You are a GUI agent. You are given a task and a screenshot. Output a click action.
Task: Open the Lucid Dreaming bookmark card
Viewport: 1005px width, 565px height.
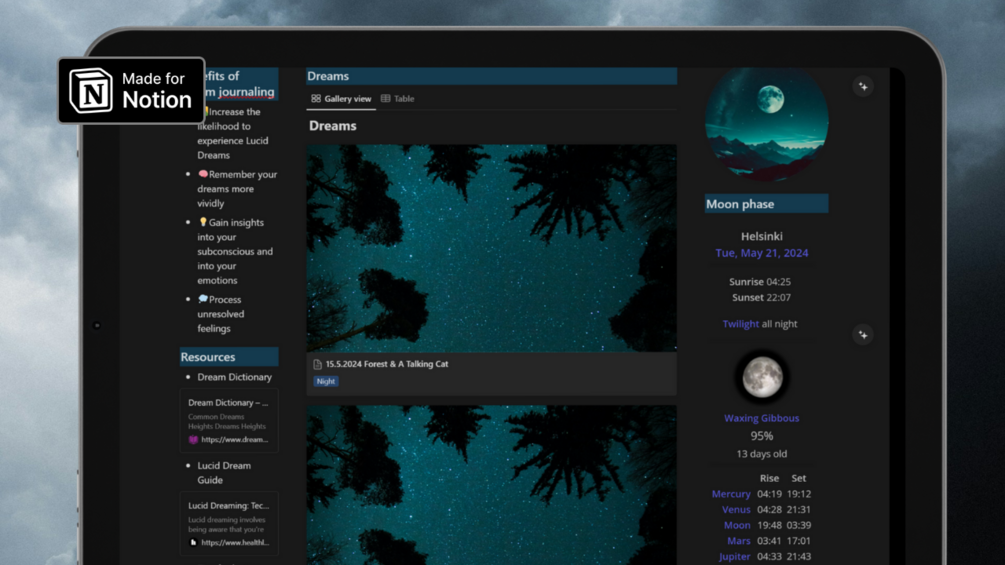pyautogui.click(x=229, y=523)
